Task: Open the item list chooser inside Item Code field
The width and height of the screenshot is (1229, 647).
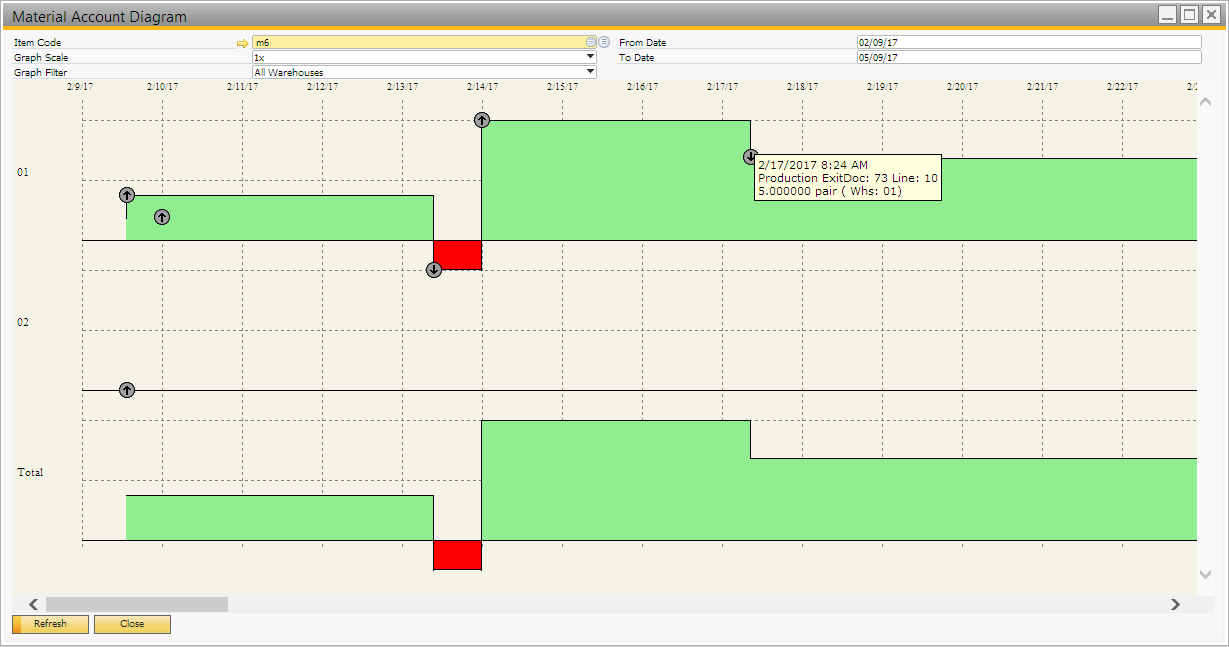Action: click(x=590, y=42)
